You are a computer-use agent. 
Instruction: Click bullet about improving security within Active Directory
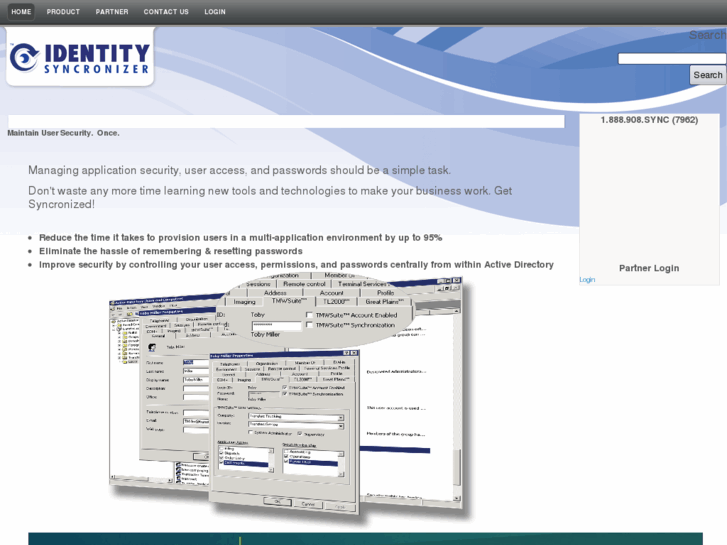click(296, 265)
